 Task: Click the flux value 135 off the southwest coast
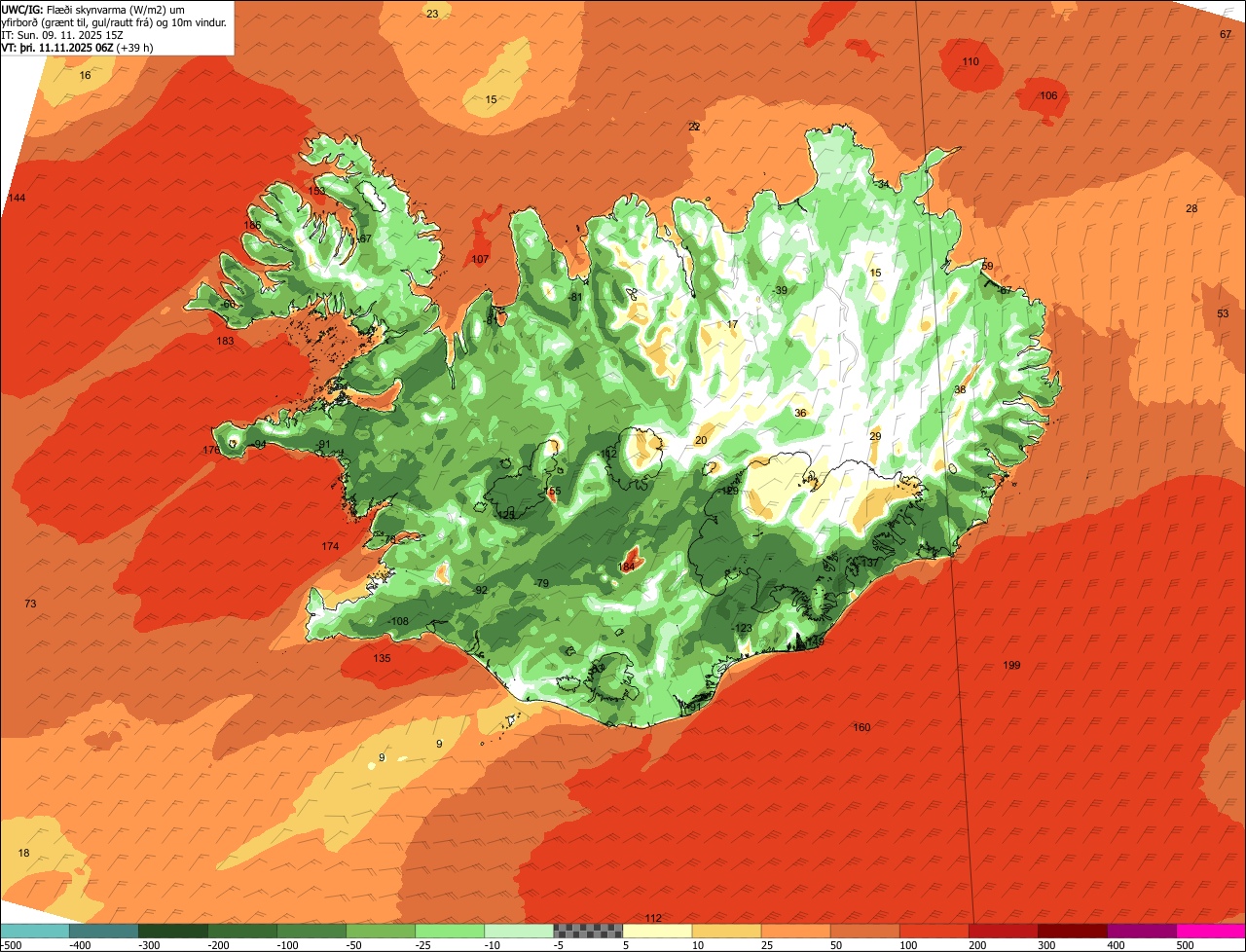point(382,659)
